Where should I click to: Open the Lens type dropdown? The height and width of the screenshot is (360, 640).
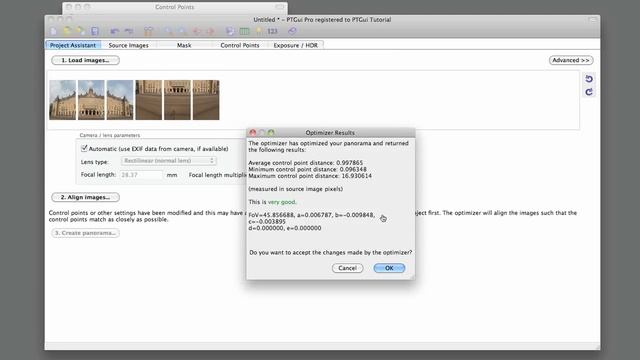pyautogui.click(x=169, y=161)
